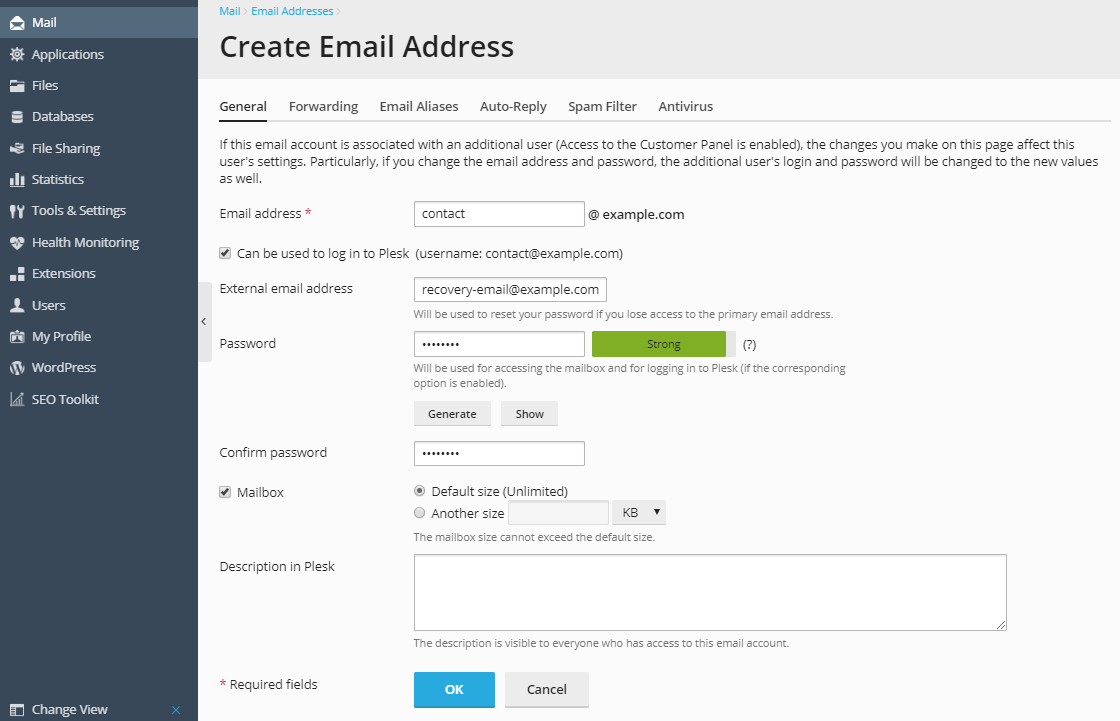
Task: Generate a new password
Action: [x=452, y=413]
